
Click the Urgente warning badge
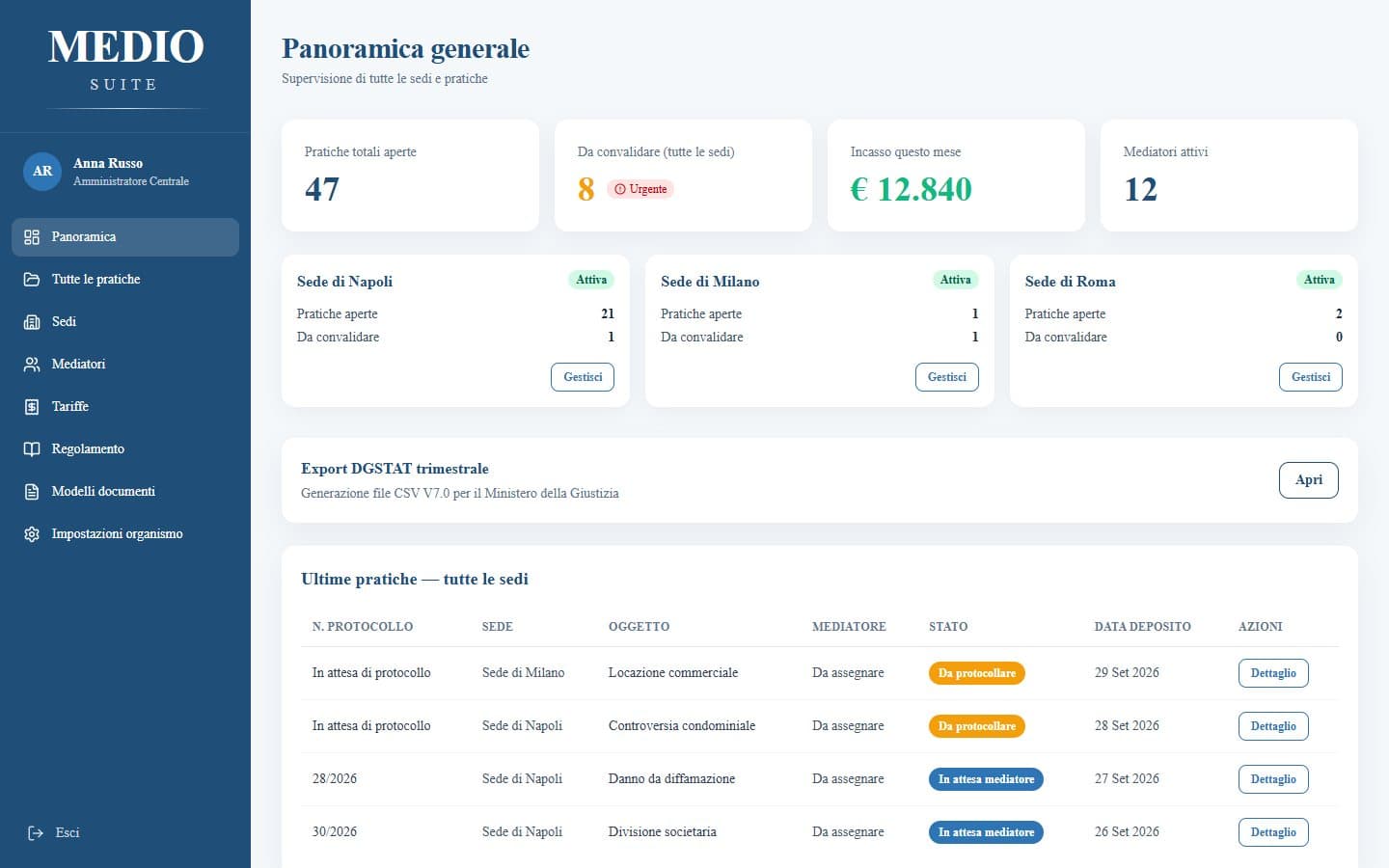tap(640, 189)
